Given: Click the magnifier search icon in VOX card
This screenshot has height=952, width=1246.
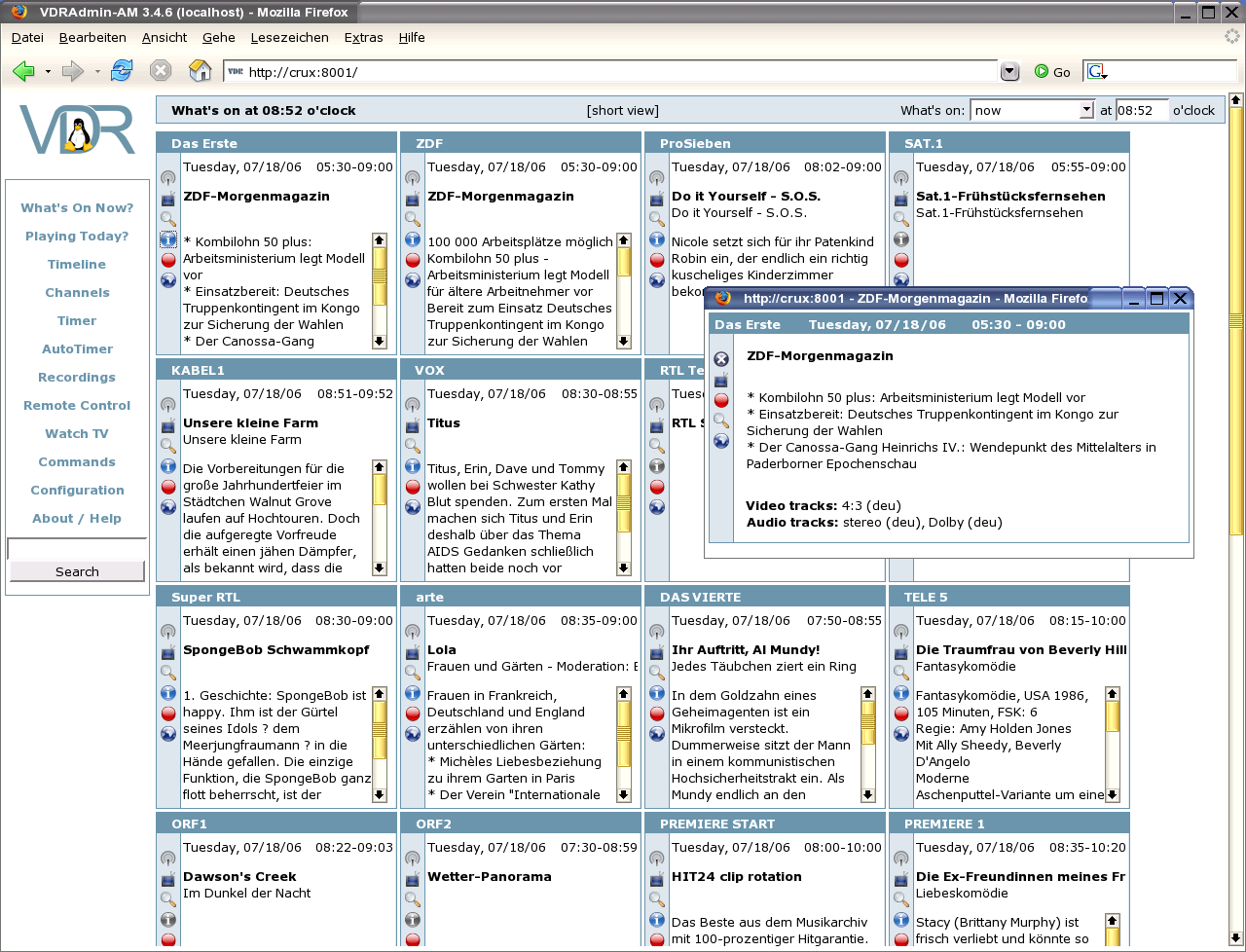Looking at the screenshot, I should [x=413, y=446].
